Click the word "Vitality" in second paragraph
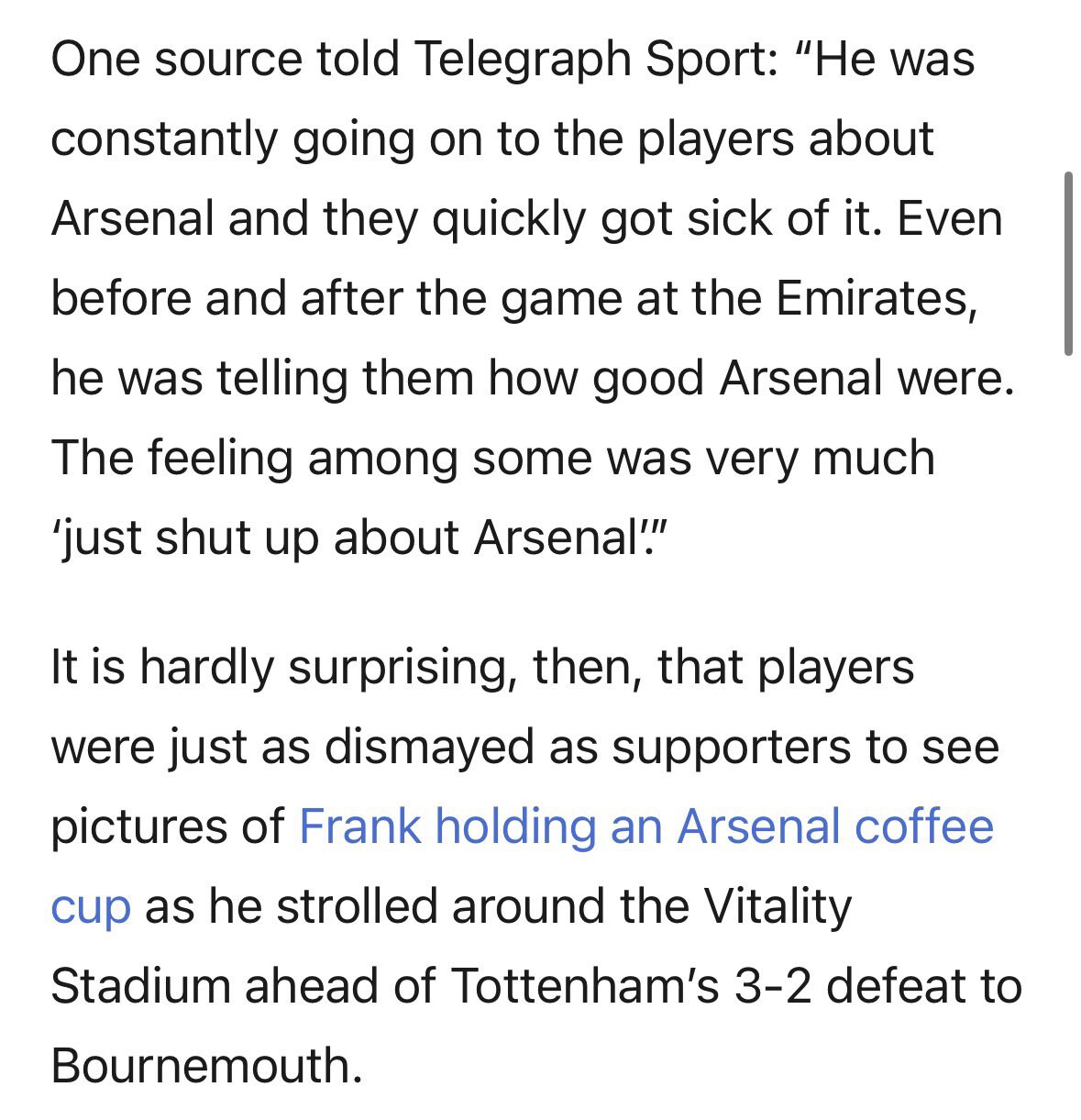 [x=778, y=906]
